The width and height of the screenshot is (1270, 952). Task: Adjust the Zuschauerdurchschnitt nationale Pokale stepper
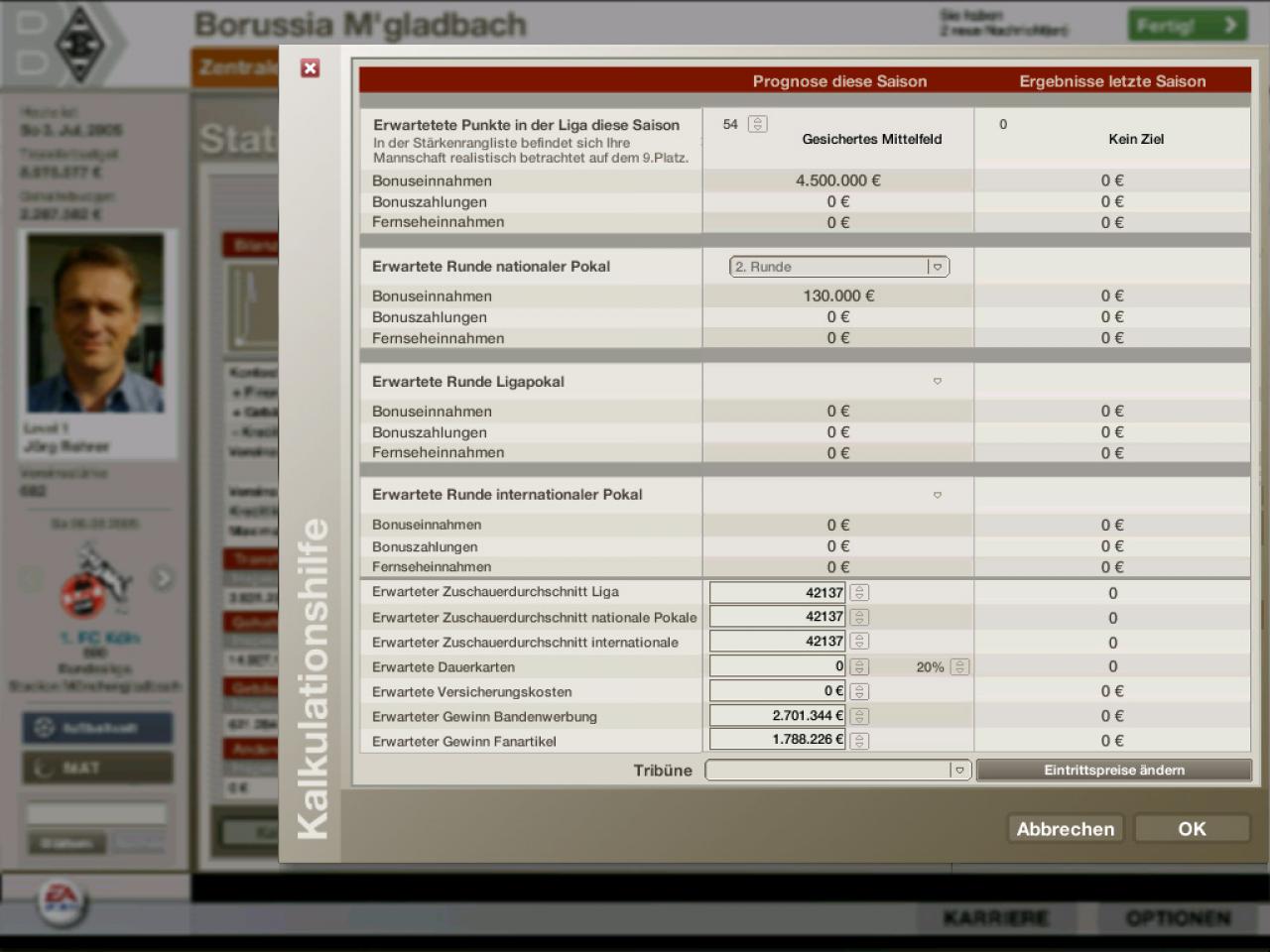859,617
